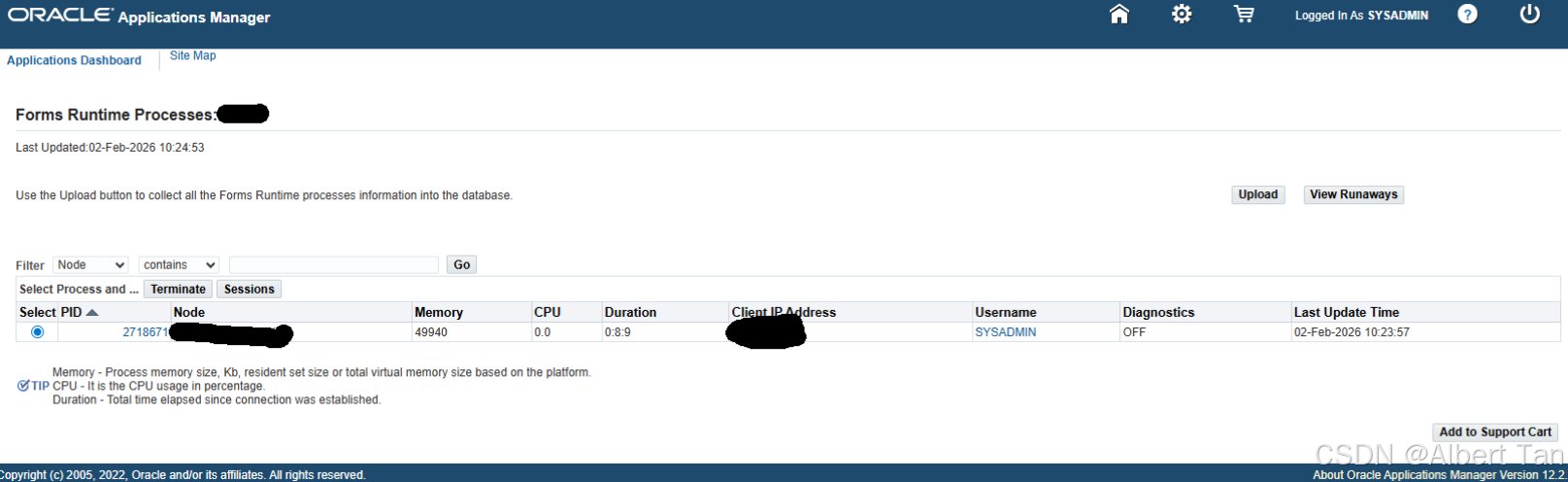1568x482 pixels.
Task: Focus the filter text input field
Action: pyautogui.click(x=334, y=265)
